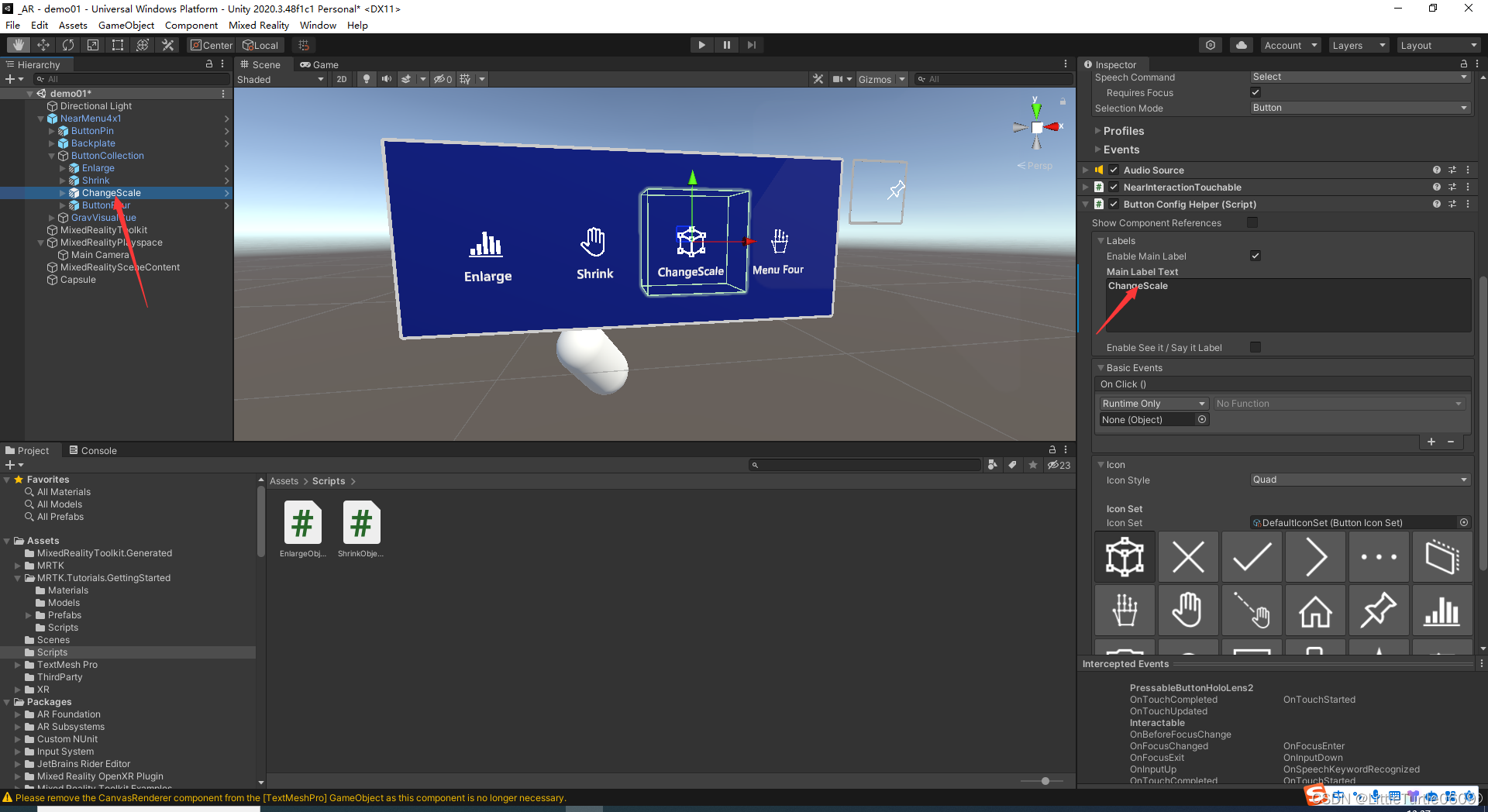Screen dimensions: 1488x812
Task: Expand the Profiles section
Action: (1123, 131)
